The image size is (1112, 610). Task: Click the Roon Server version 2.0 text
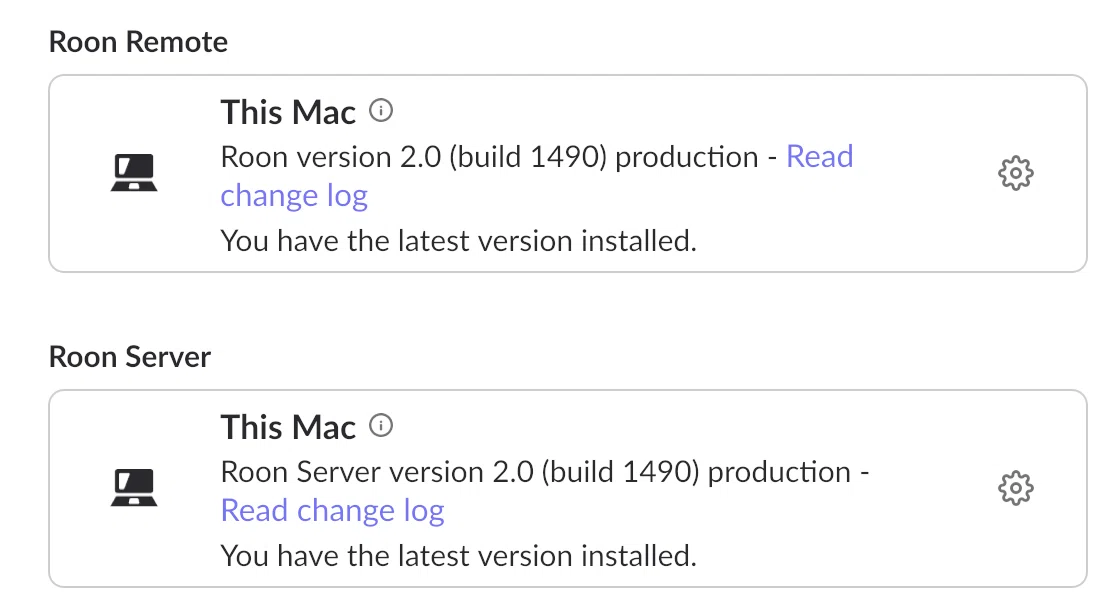click(377, 472)
